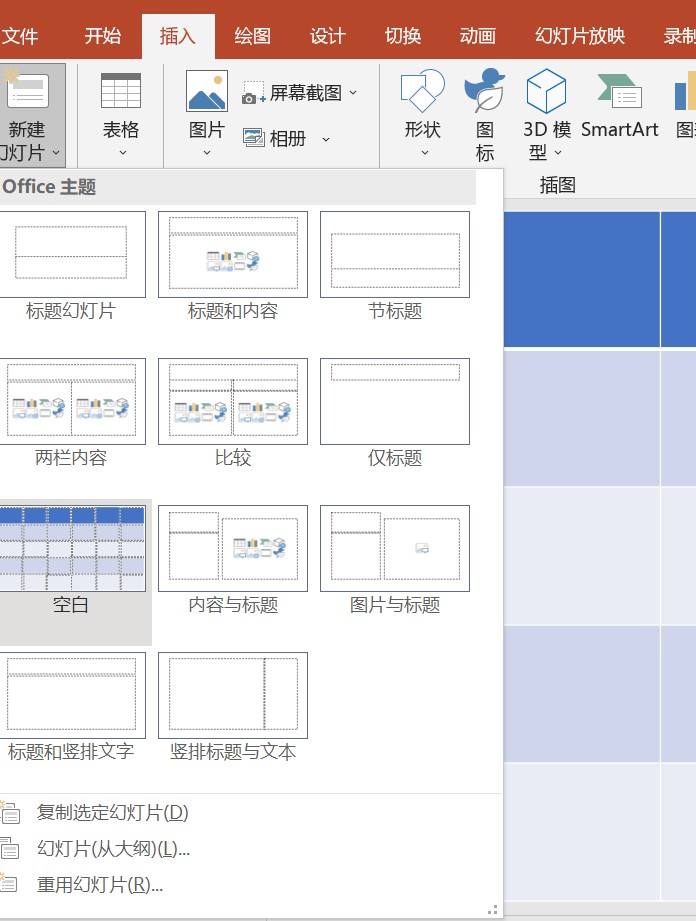Choose the 节标题 layout thumbnail
696x921 pixels.
click(395, 254)
